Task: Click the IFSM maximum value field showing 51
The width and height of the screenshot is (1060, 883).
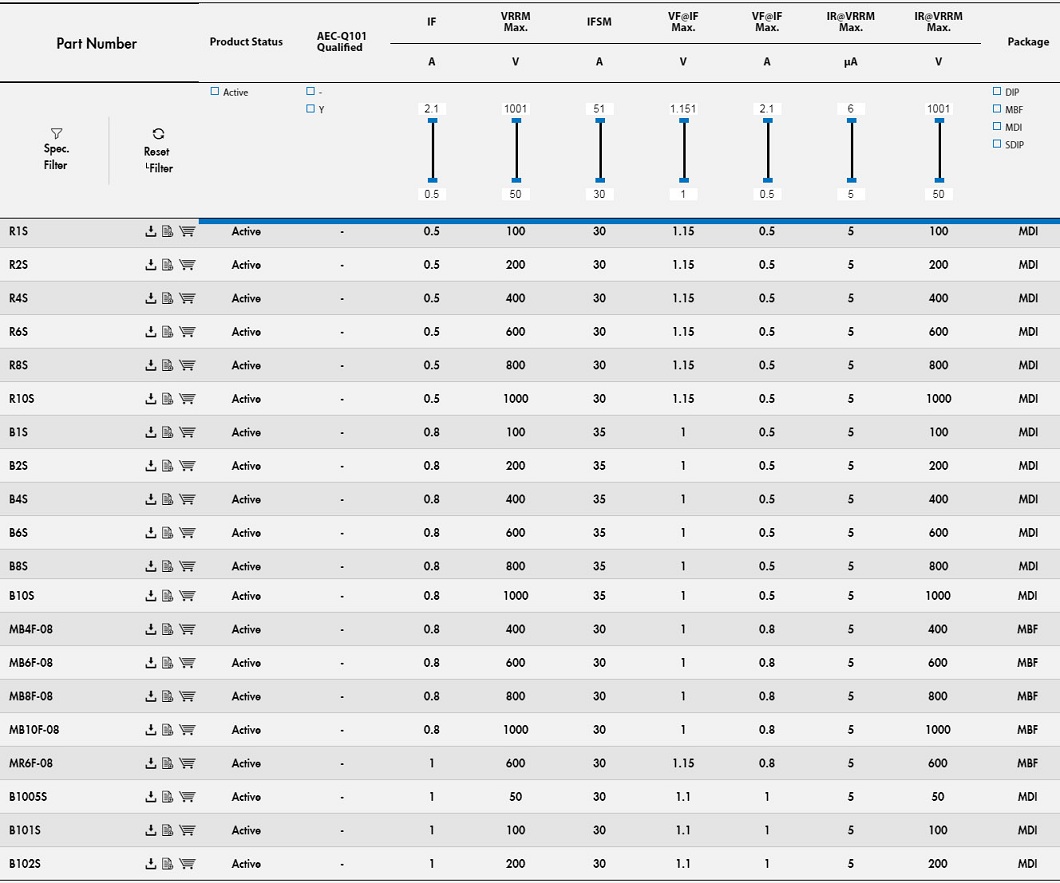Action: tap(599, 108)
